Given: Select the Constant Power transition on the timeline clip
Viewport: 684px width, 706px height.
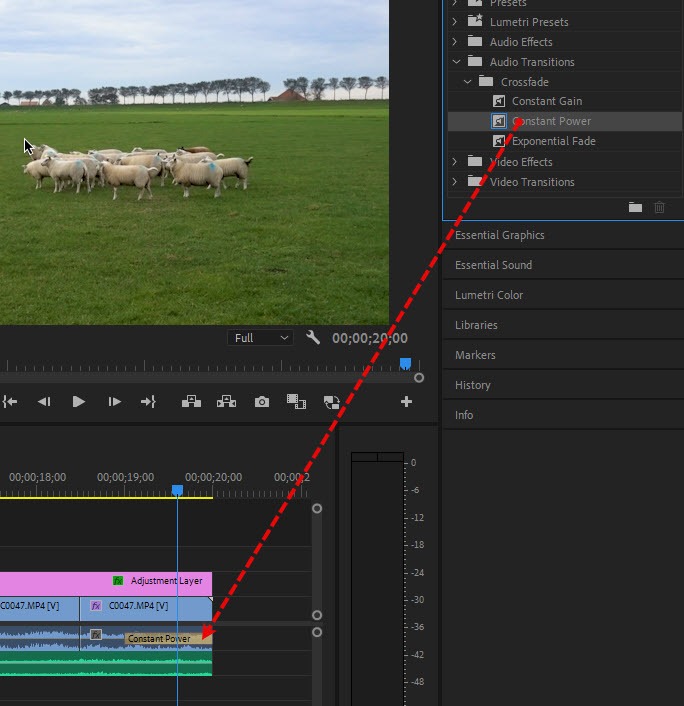Looking at the screenshot, I should pyautogui.click(x=160, y=638).
